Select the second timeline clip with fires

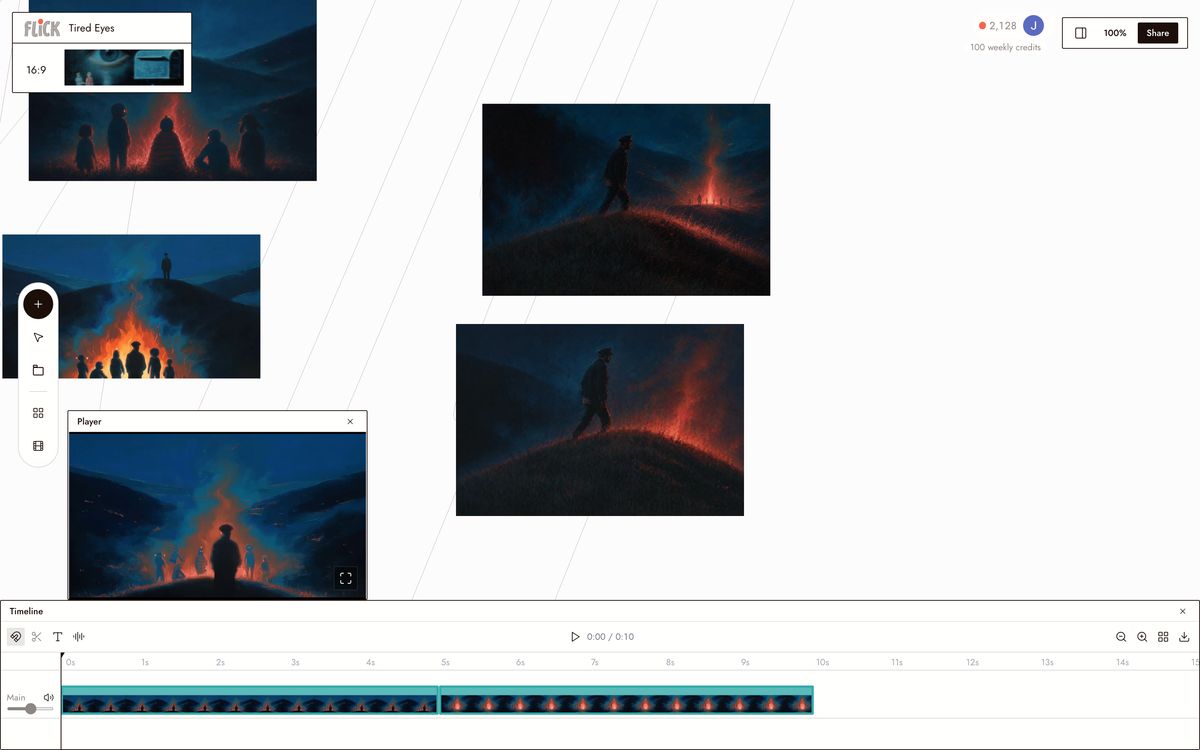tap(626, 700)
